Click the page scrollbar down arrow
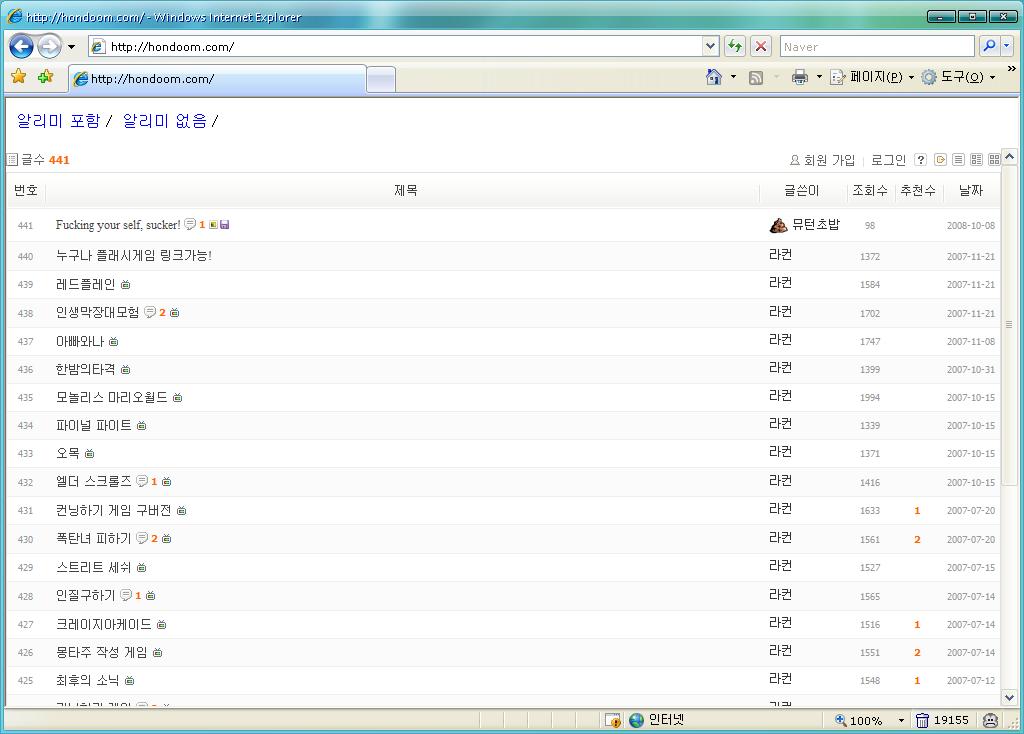 1010,697
